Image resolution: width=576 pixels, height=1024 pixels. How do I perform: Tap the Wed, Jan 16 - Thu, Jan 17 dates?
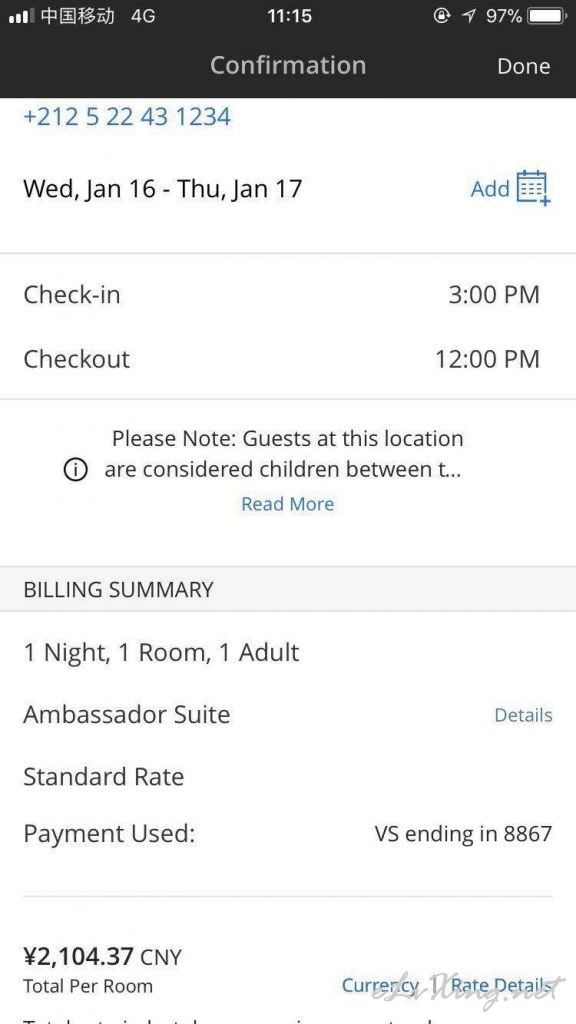[x=163, y=189]
